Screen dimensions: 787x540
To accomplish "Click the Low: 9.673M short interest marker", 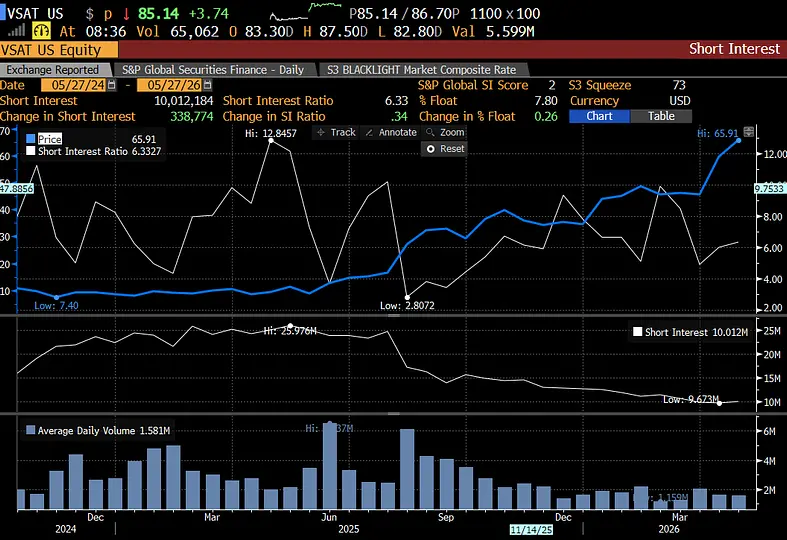I will click(x=719, y=403).
